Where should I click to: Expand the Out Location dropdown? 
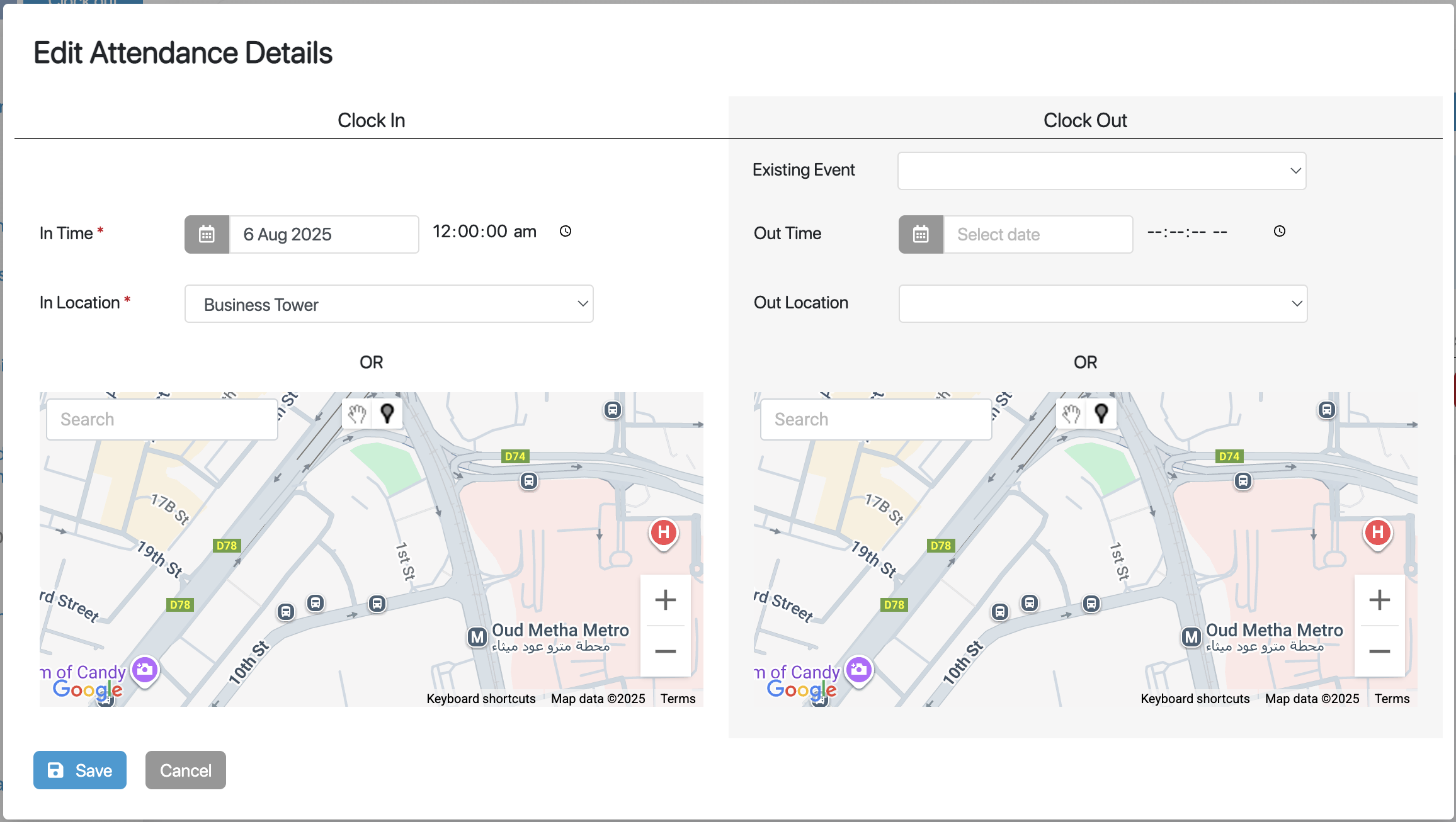pyautogui.click(x=1103, y=303)
